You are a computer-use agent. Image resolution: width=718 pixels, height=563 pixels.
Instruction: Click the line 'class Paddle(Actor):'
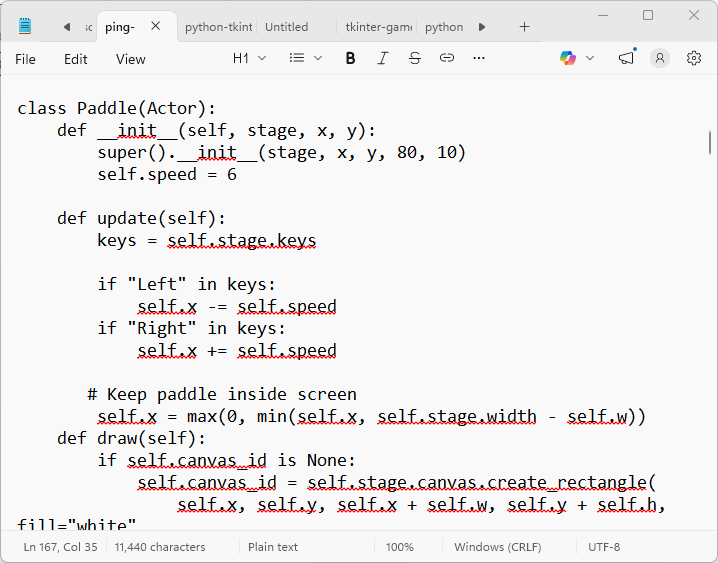coord(116,108)
